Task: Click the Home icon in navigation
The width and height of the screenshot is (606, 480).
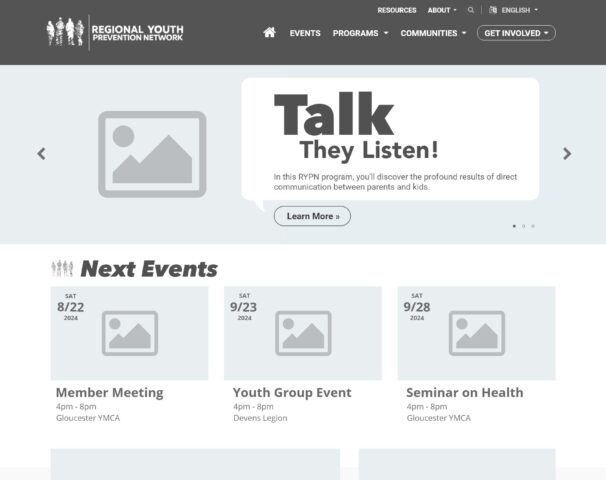Action: [x=269, y=33]
